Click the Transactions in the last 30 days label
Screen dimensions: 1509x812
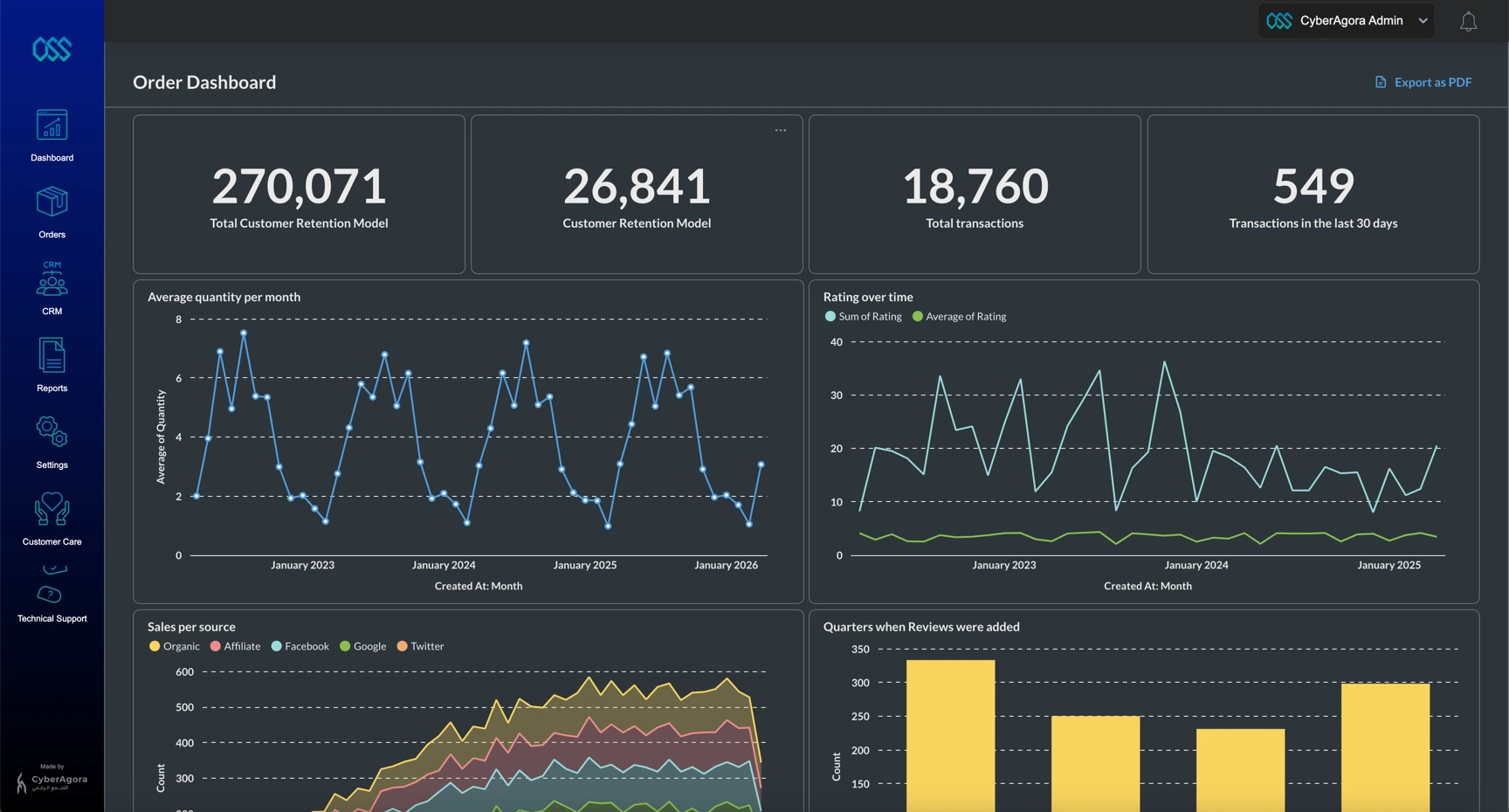[x=1313, y=224]
